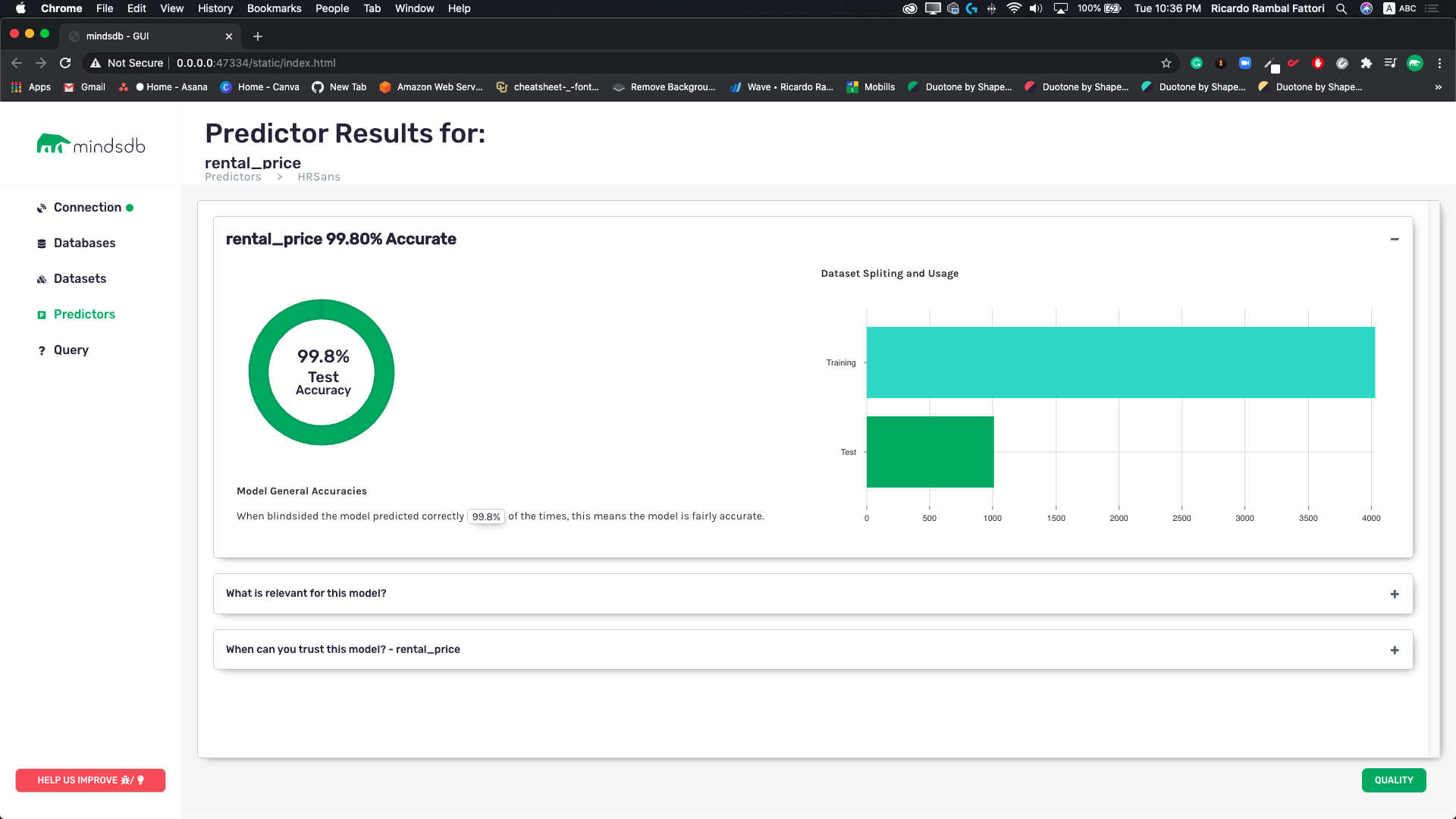Click the Training bar in chart
Screen dimensions: 1456x819
(1120, 362)
